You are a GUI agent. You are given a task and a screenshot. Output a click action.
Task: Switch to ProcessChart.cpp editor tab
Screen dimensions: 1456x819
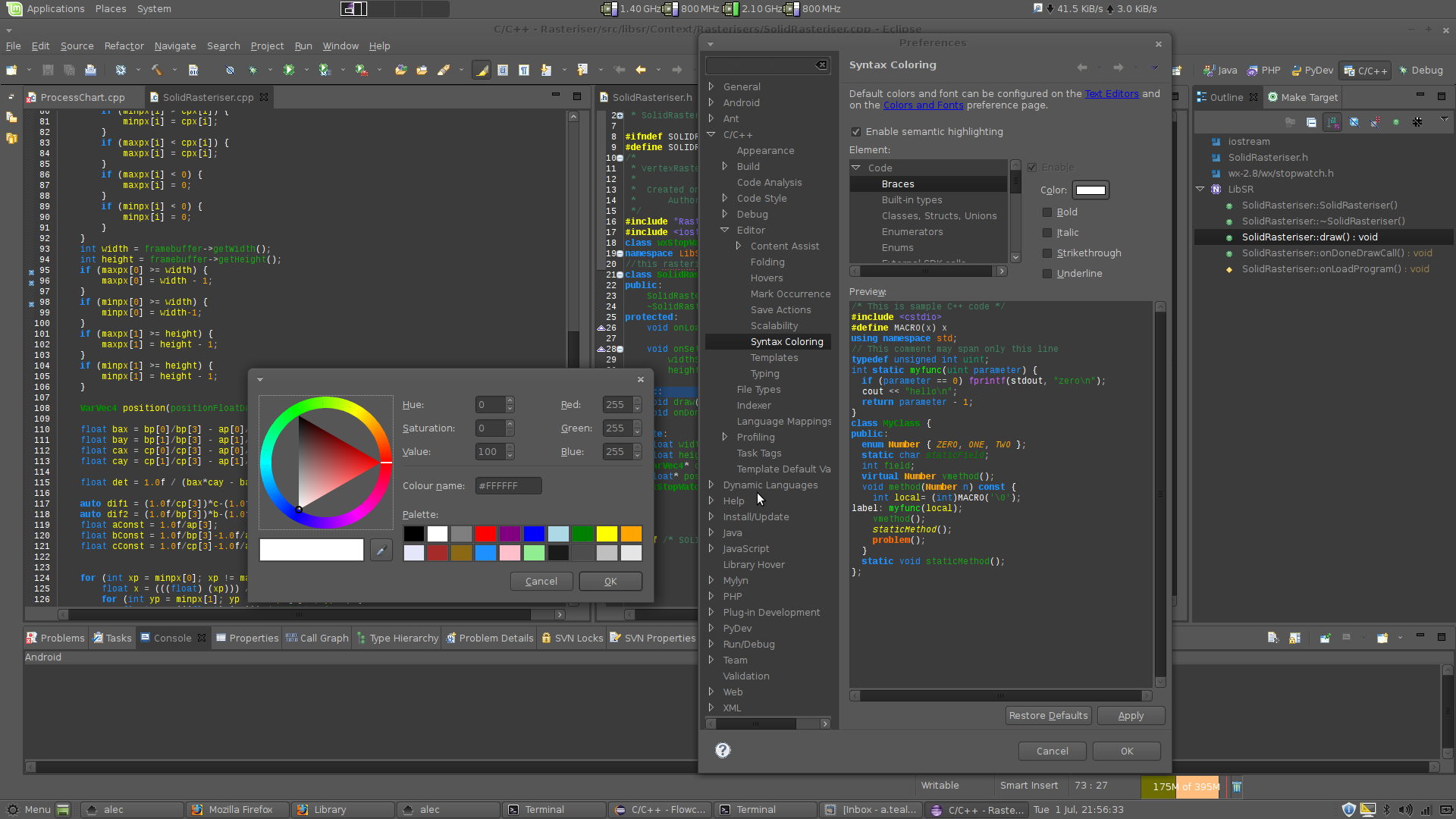click(x=83, y=97)
